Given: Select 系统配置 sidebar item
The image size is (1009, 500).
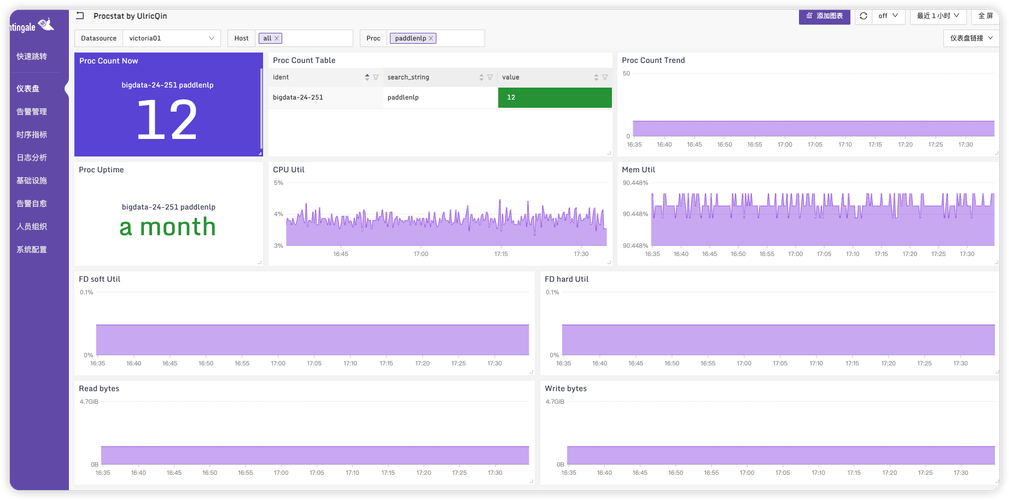Looking at the screenshot, I should [x=32, y=250].
